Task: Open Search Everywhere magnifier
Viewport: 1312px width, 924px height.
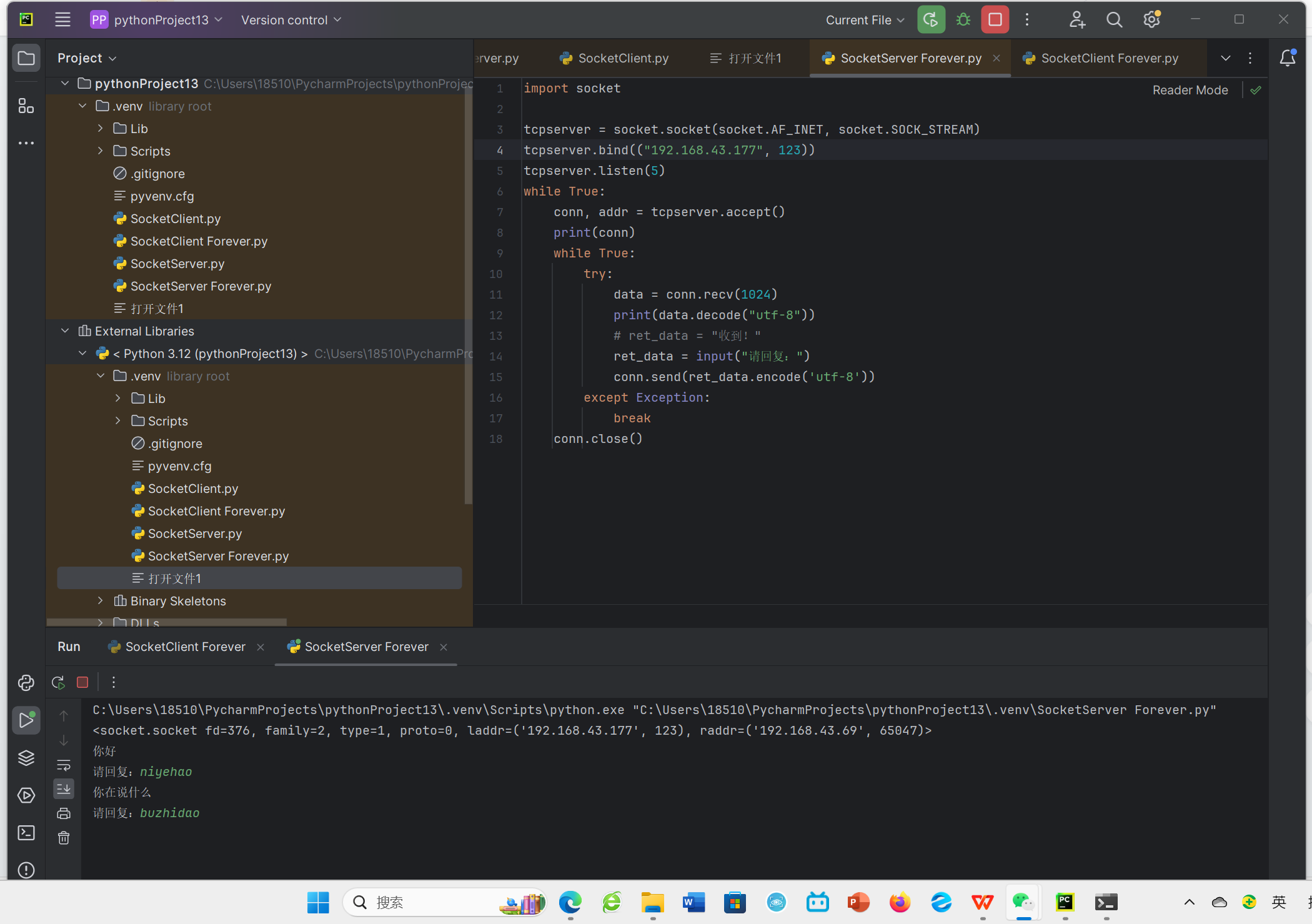Action: (x=1114, y=19)
